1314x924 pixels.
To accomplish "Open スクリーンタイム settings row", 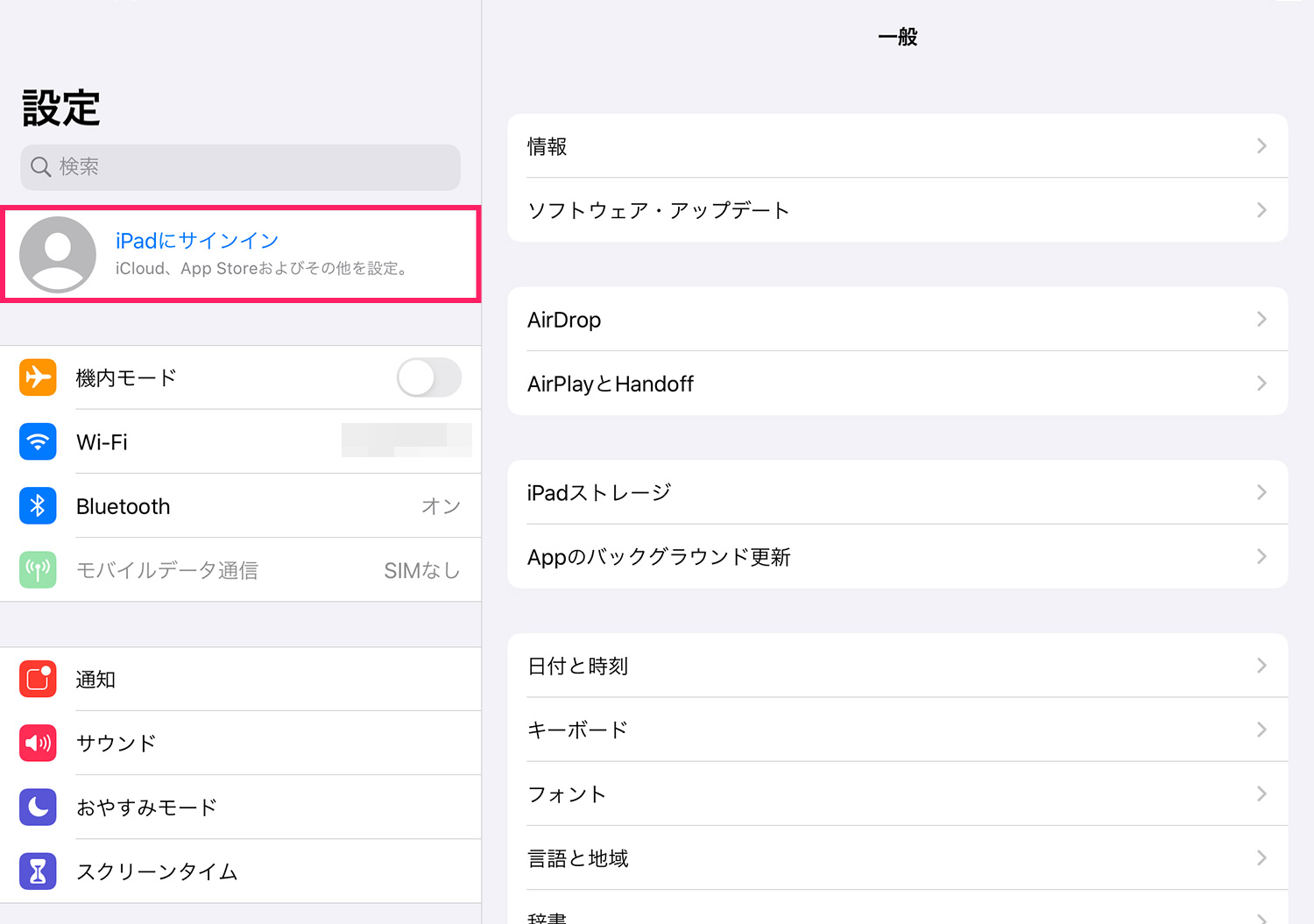I will click(241, 871).
